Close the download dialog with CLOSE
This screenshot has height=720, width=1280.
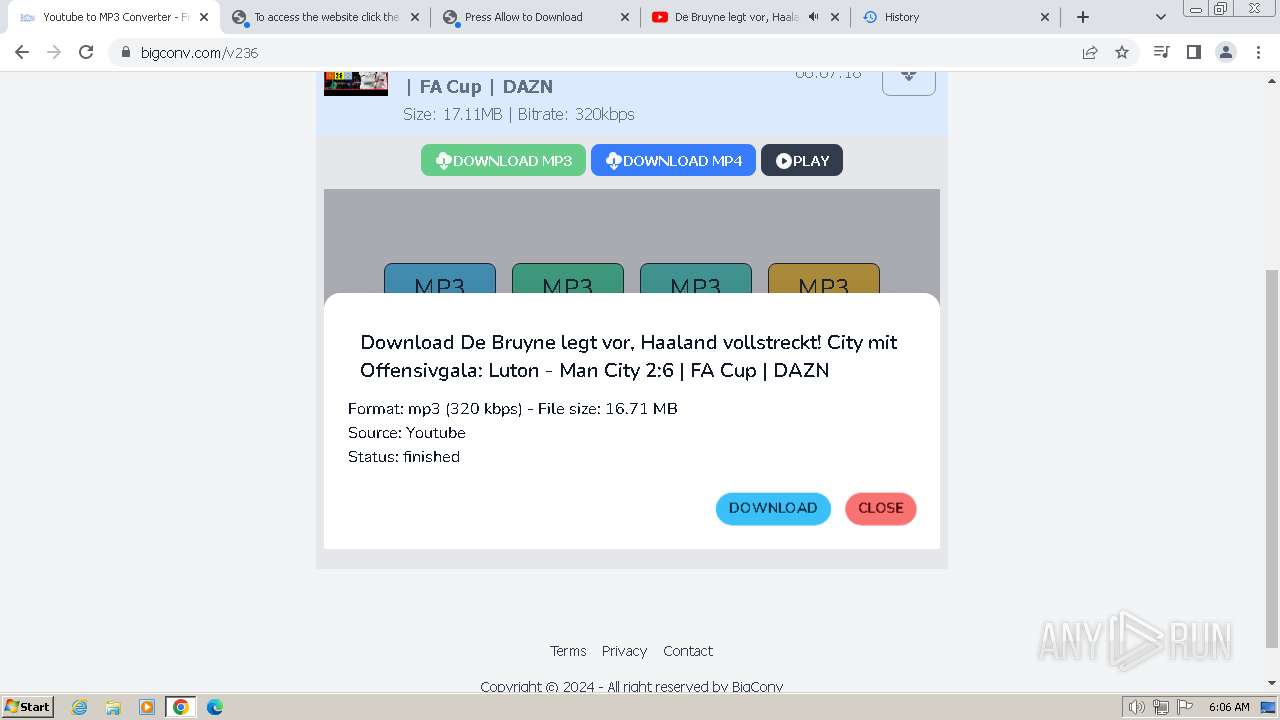[881, 508]
